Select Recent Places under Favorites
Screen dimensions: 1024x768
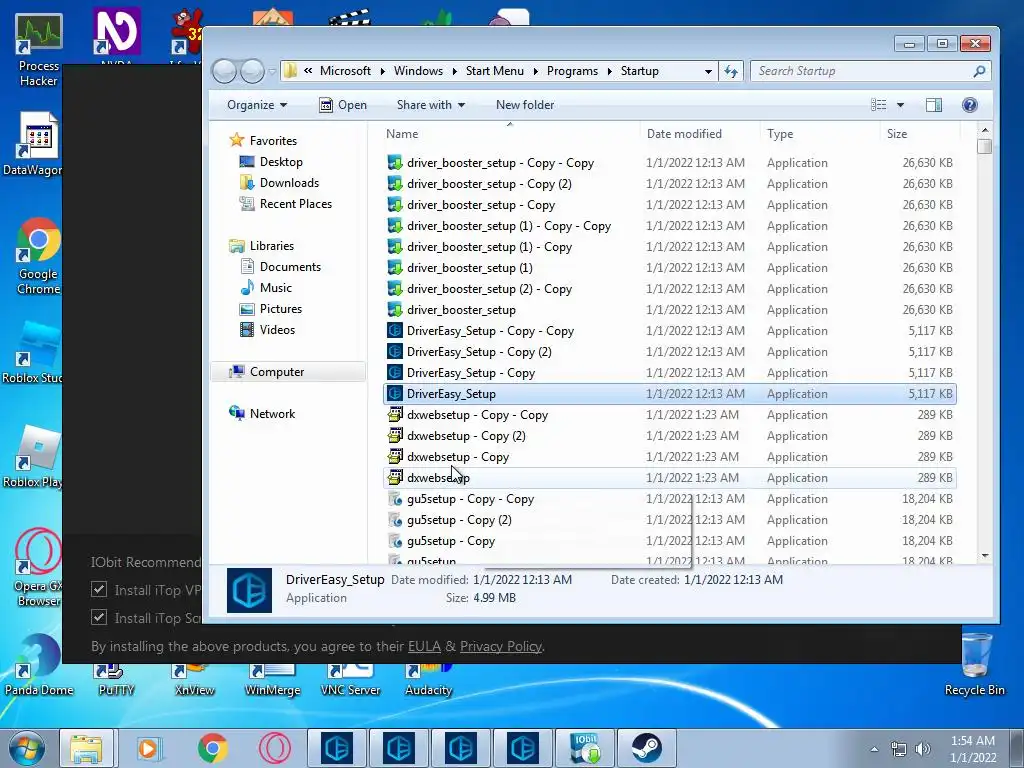295,204
